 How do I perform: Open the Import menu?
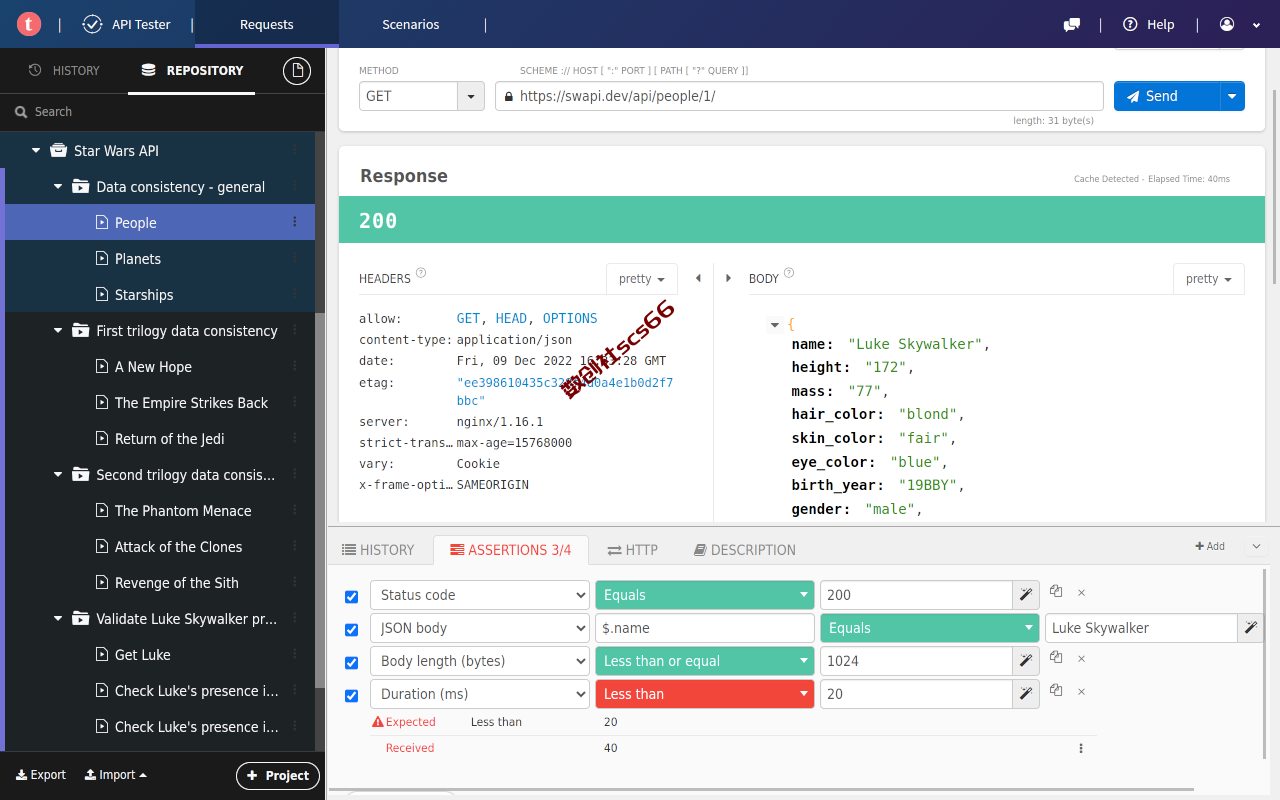[x=116, y=775]
